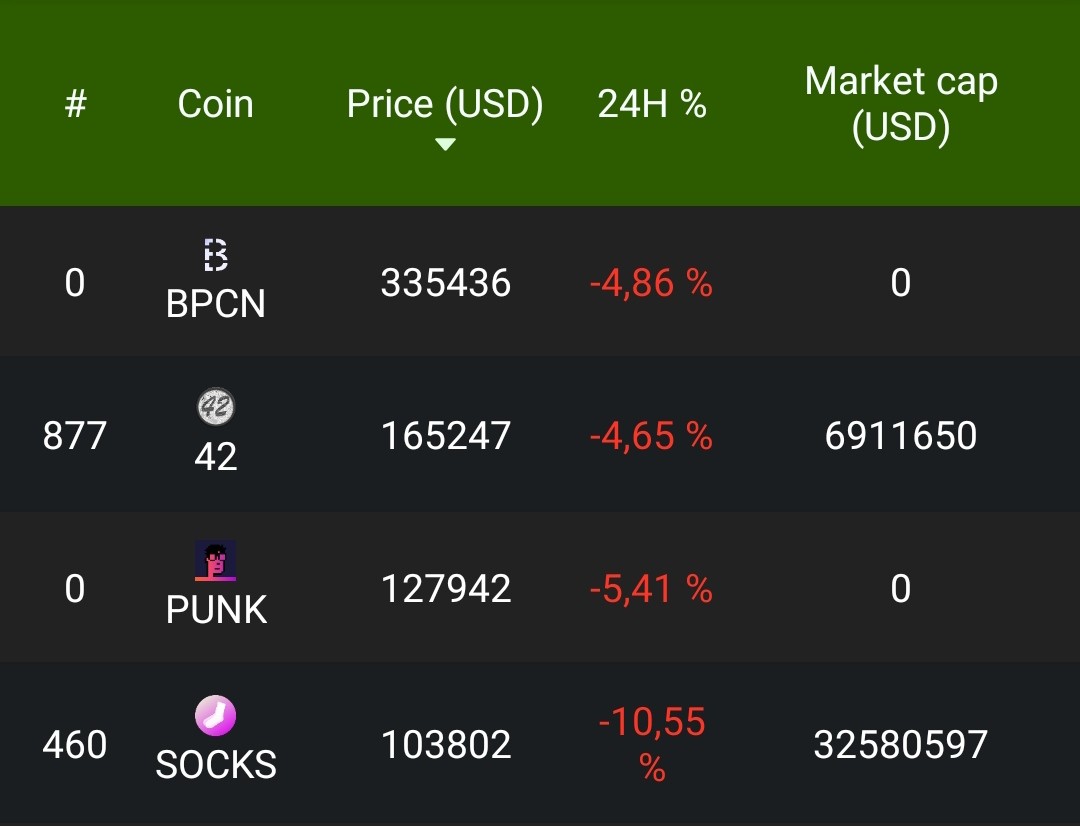Image resolution: width=1080 pixels, height=826 pixels.
Task: Open the SOCKS coin name
Action: coord(216,765)
